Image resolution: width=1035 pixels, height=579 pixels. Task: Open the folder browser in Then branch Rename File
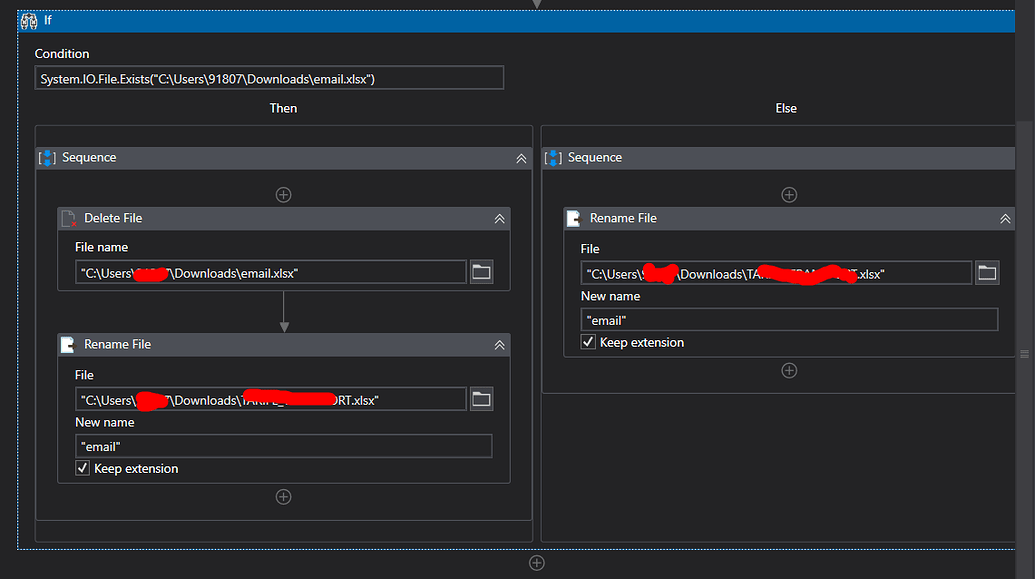click(x=481, y=398)
